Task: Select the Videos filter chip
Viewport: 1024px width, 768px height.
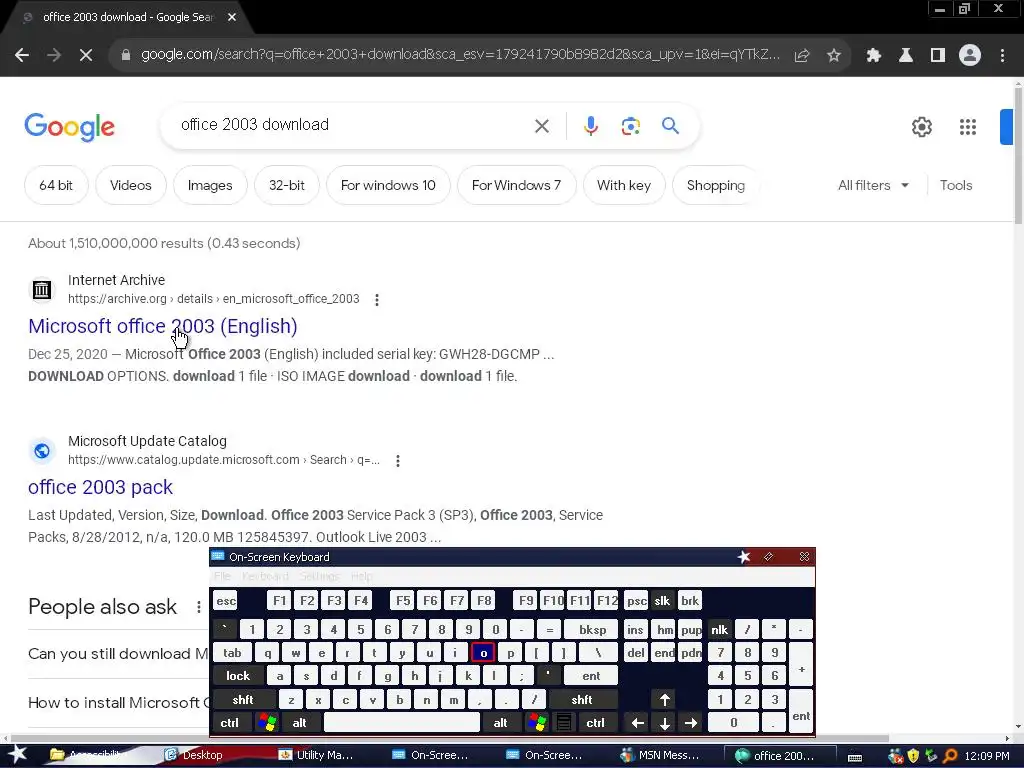Action: (131, 185)
